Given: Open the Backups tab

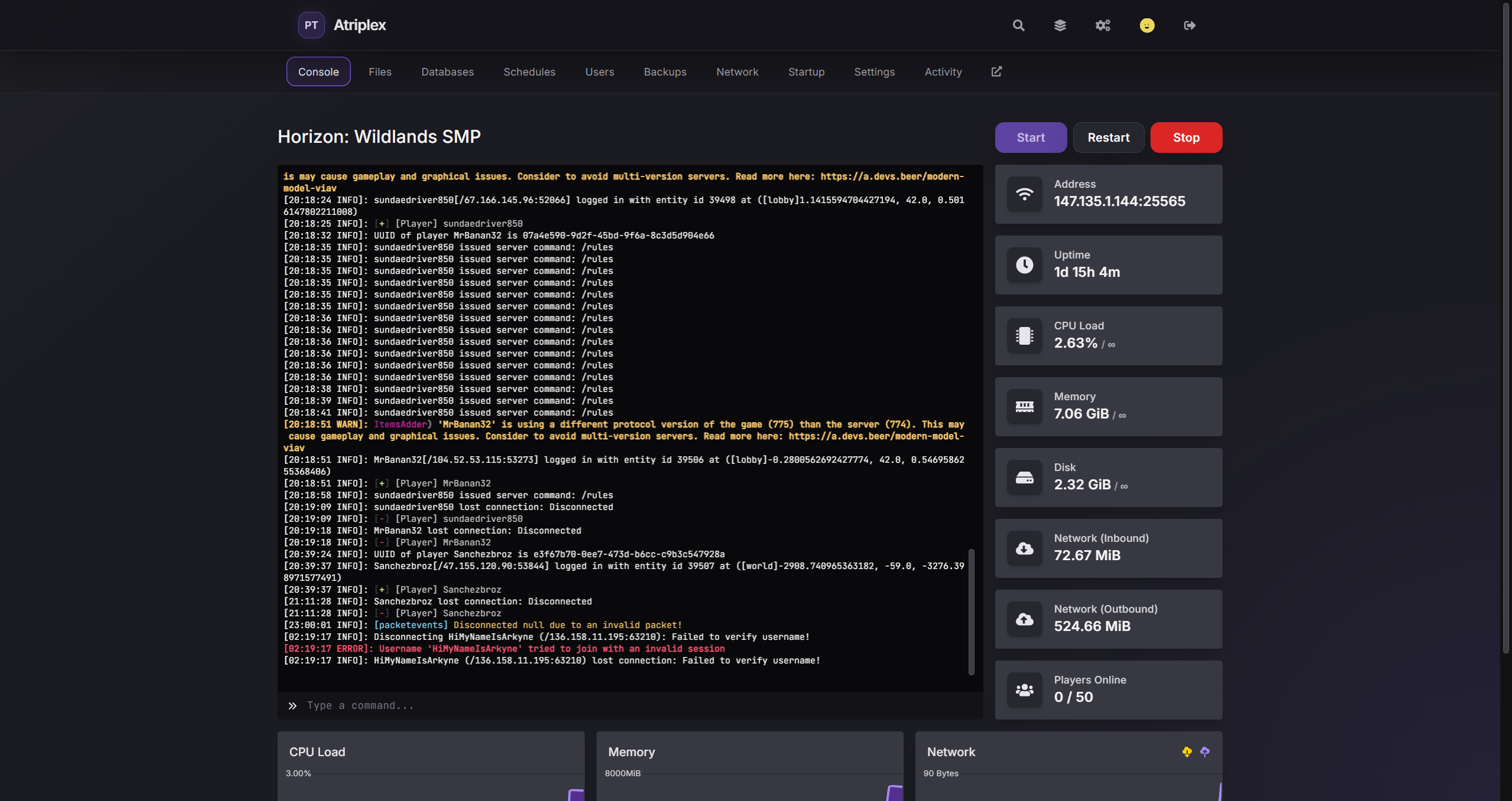Looking at the screenshot, I should [665, 71].
